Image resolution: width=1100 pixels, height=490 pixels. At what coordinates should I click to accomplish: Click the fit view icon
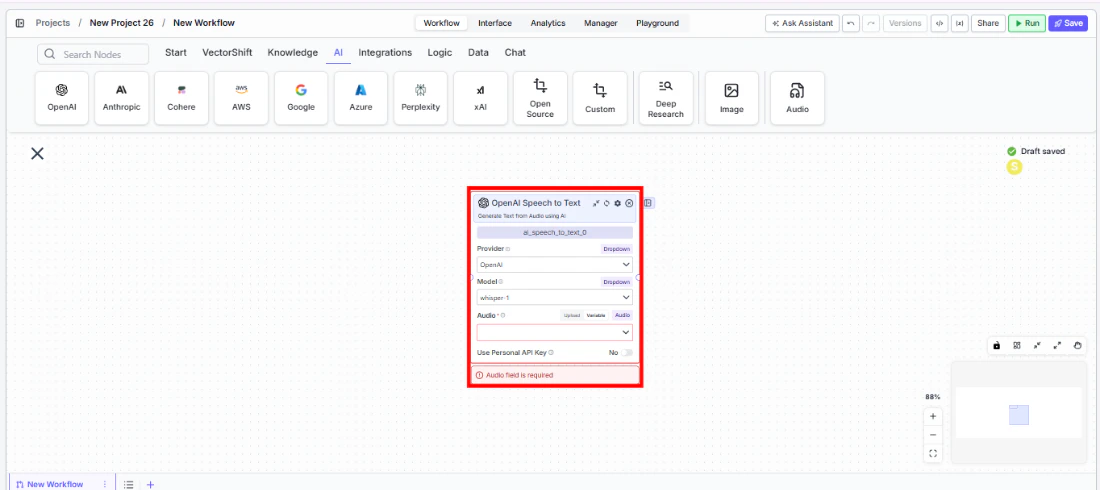coord(933,453)
